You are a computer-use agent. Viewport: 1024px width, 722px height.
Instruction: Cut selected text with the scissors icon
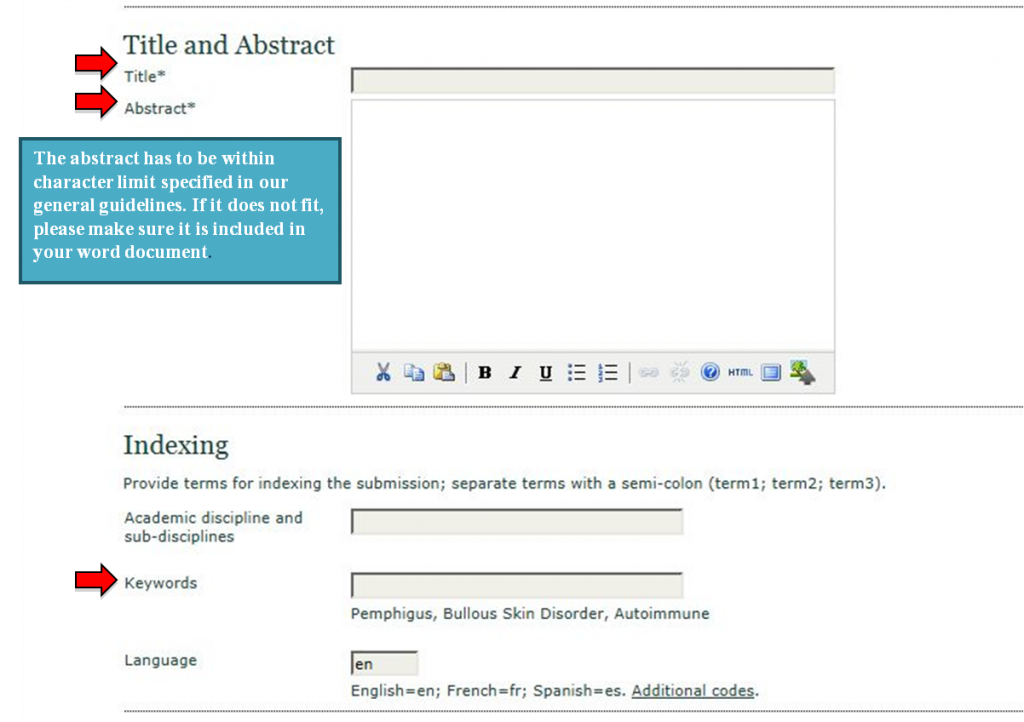(x=383, y=373)
